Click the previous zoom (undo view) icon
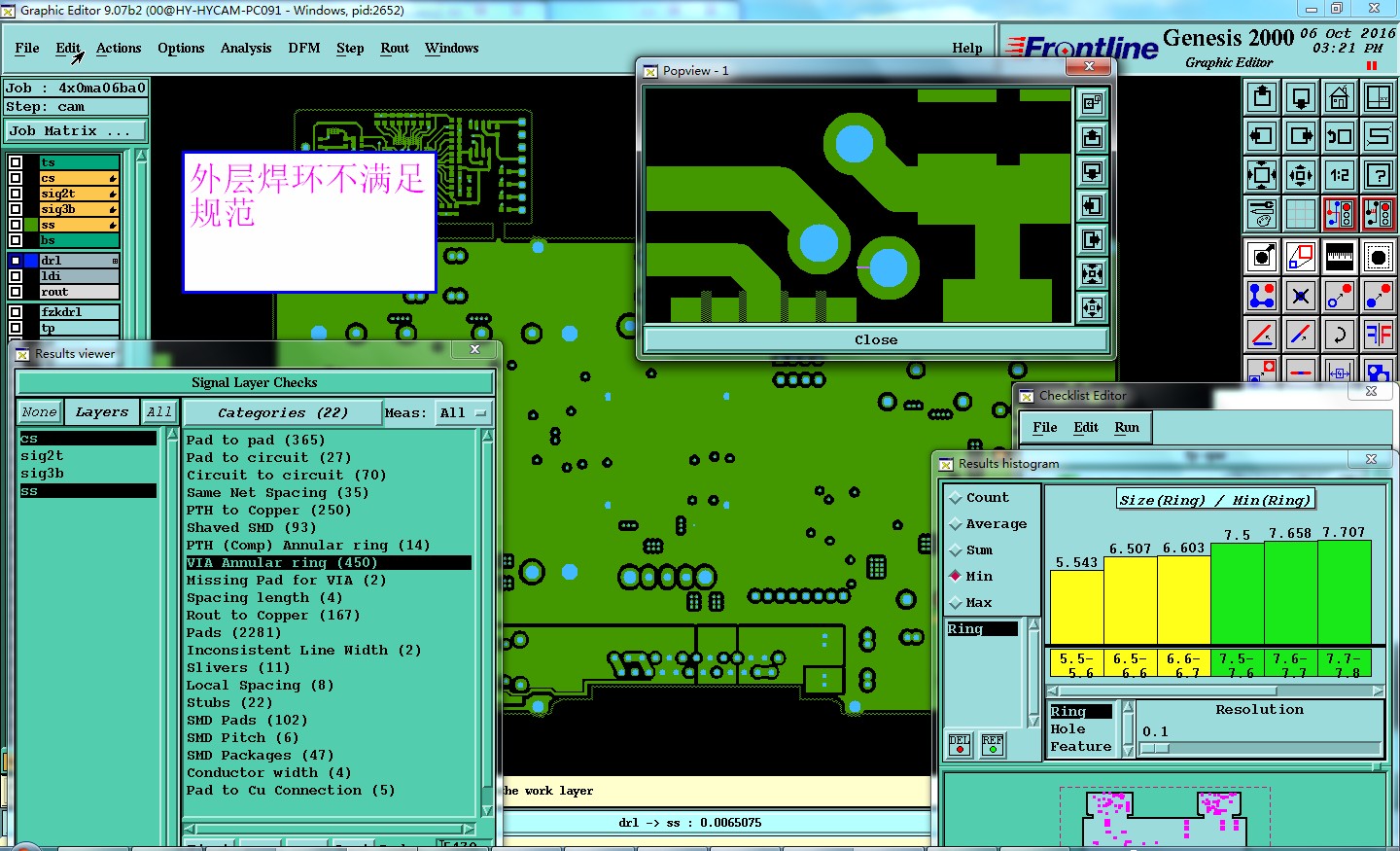The width and height of the screenshot is (1400, 851). click(x=1340, y=136)
